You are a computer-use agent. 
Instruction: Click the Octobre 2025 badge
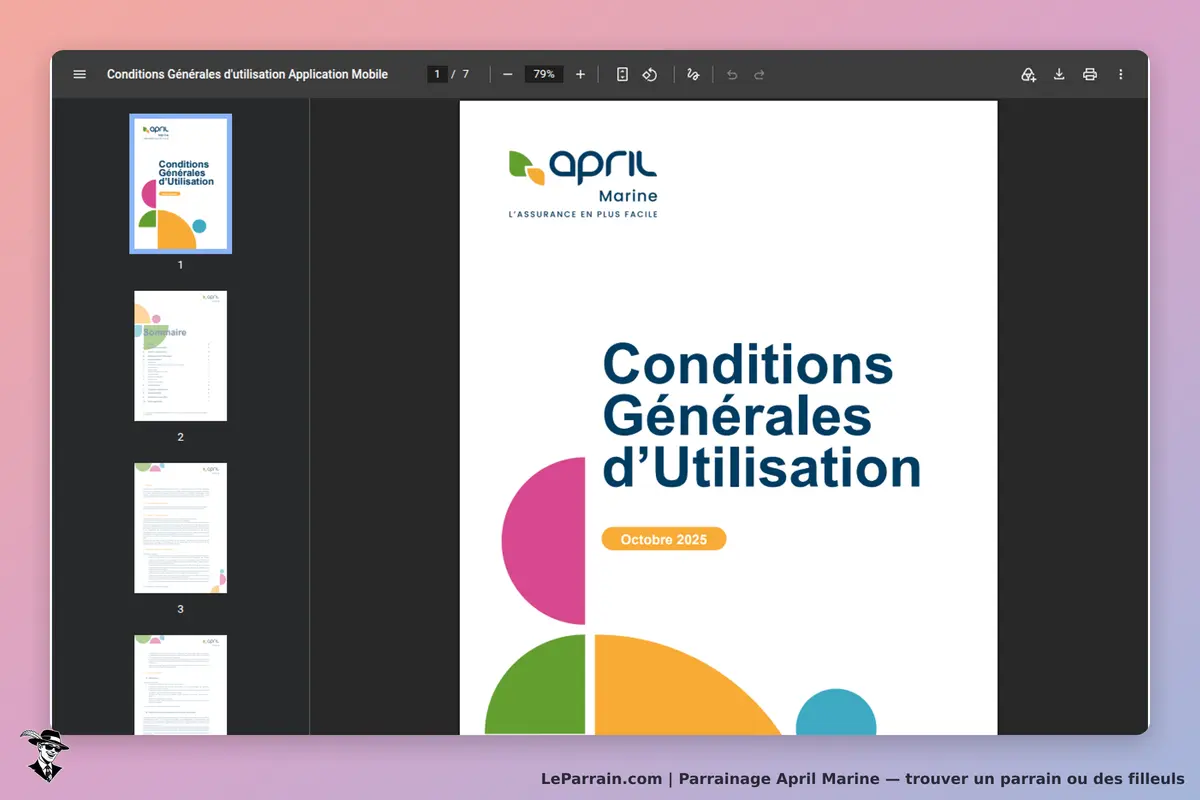coord(664,539)
